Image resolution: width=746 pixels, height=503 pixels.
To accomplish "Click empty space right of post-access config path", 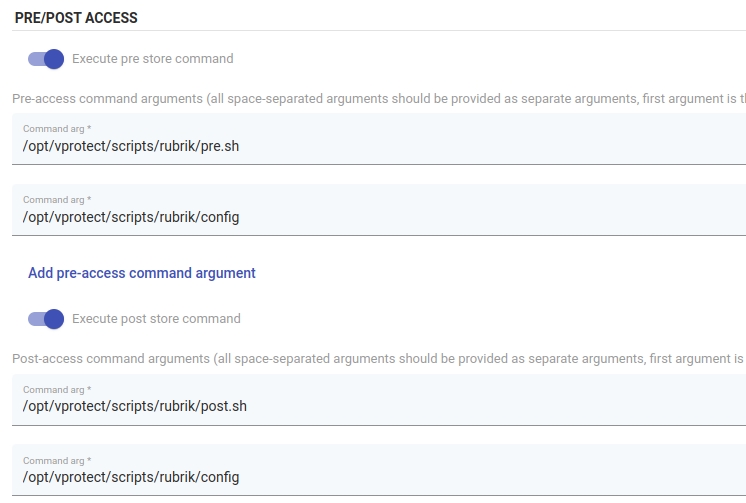I will pos(500,477).
